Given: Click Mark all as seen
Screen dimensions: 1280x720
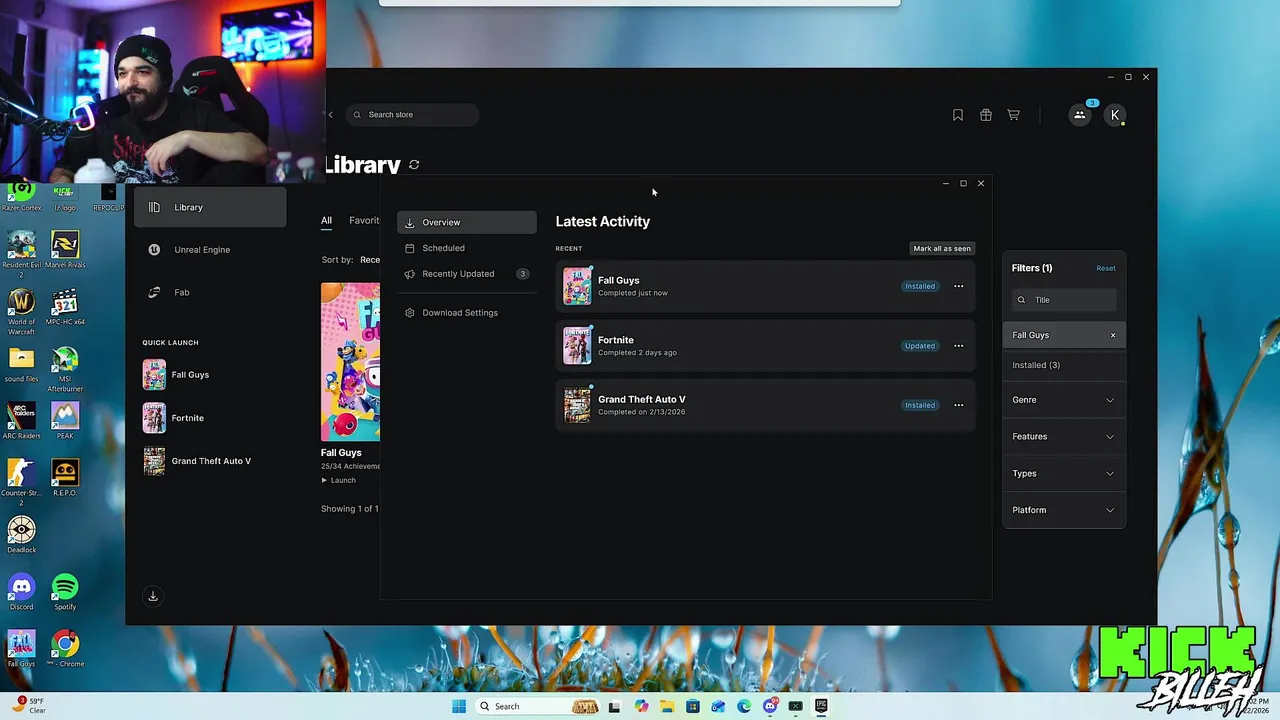Looking at the screenshot, I should (x=942, y=248).
